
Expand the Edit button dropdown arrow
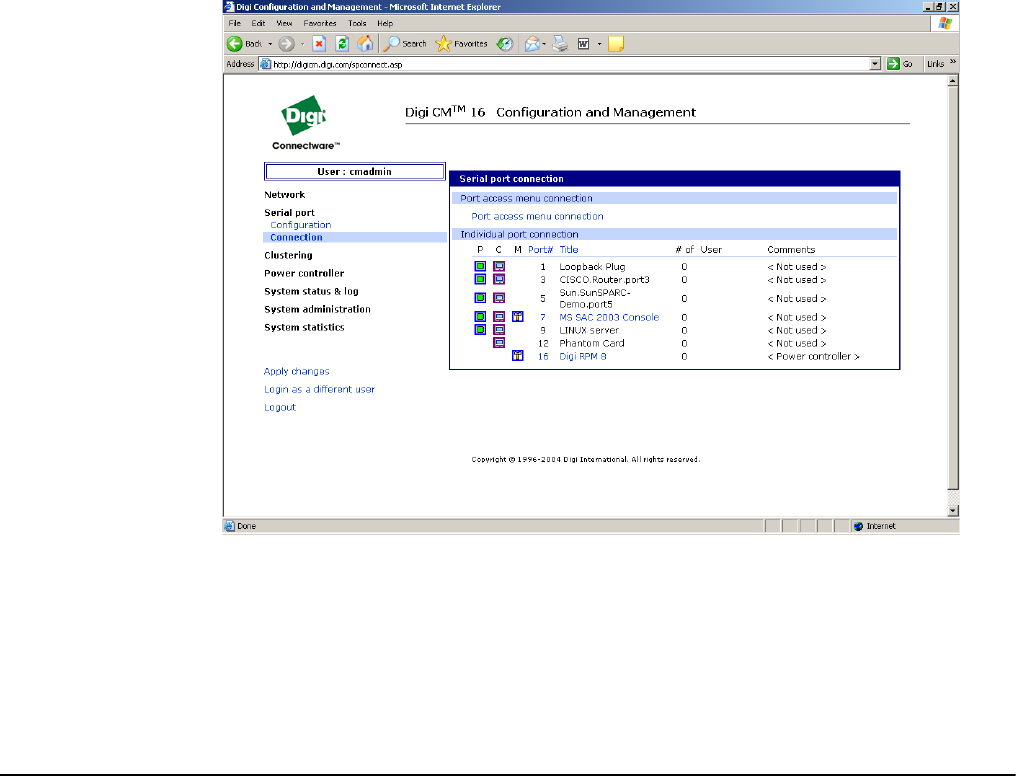[x=599, y=44]
